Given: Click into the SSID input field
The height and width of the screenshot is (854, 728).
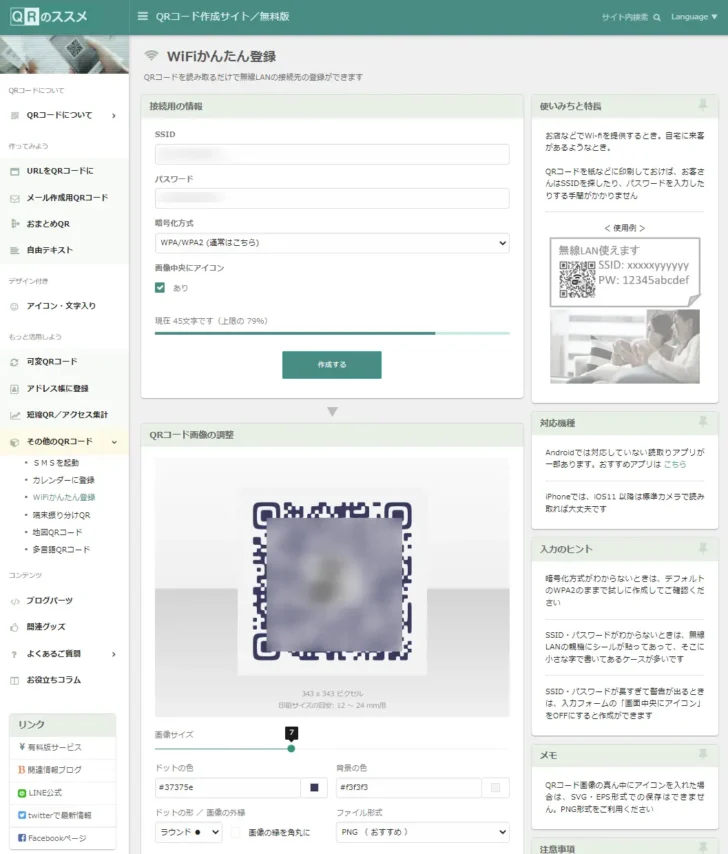Looking at the screenshot, I should point(332,154).
